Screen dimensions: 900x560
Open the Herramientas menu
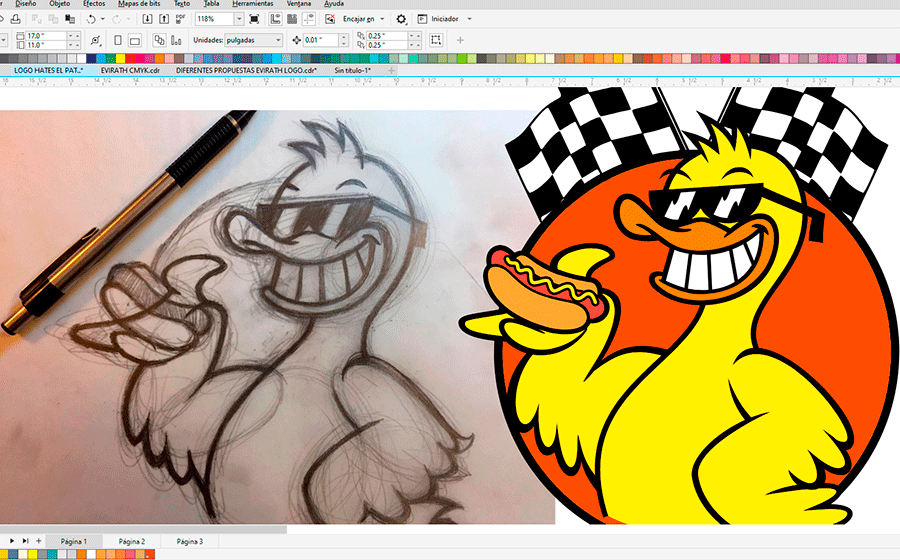point(252,4)
